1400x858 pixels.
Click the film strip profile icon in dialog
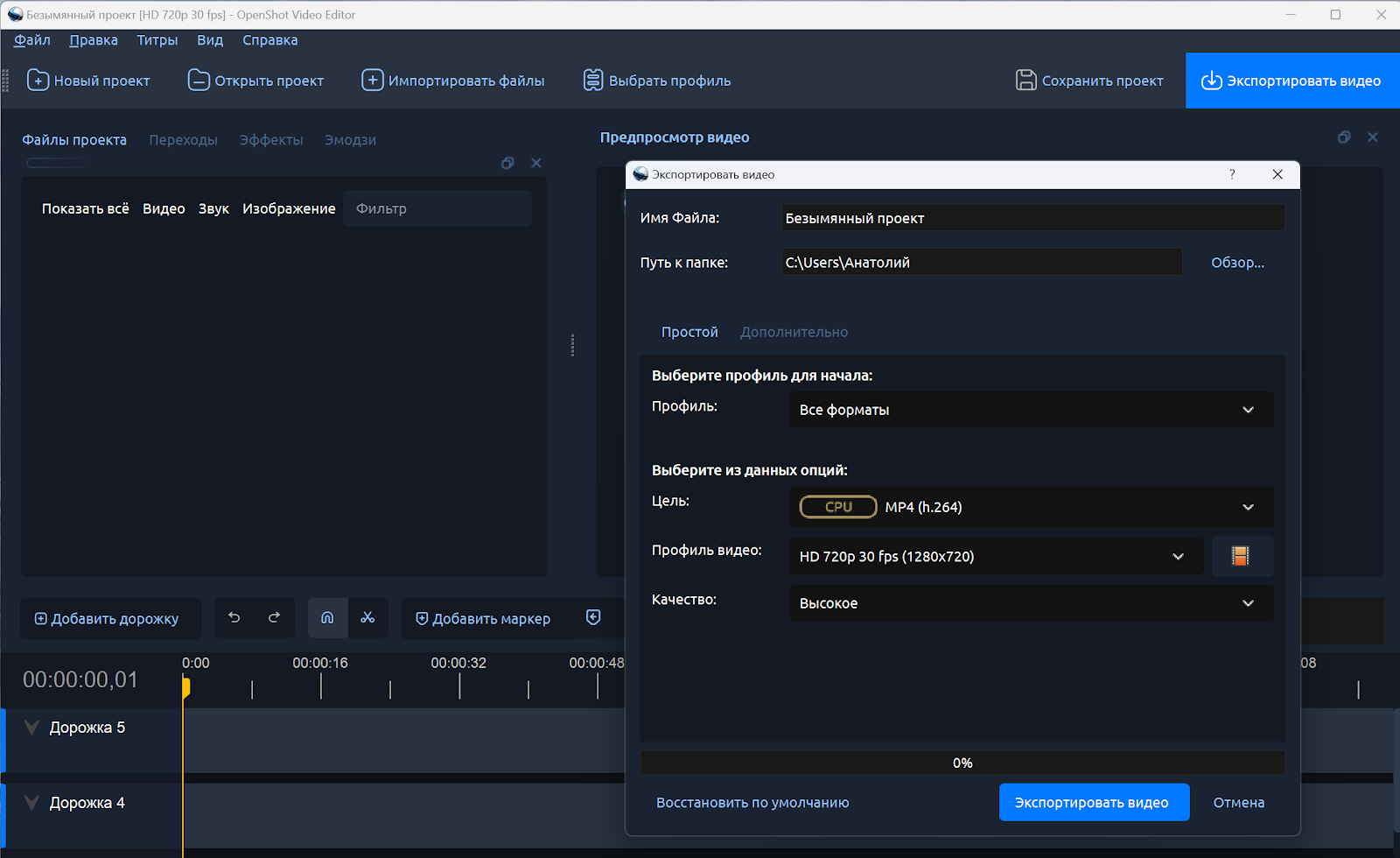click(x=1241, y=556)
